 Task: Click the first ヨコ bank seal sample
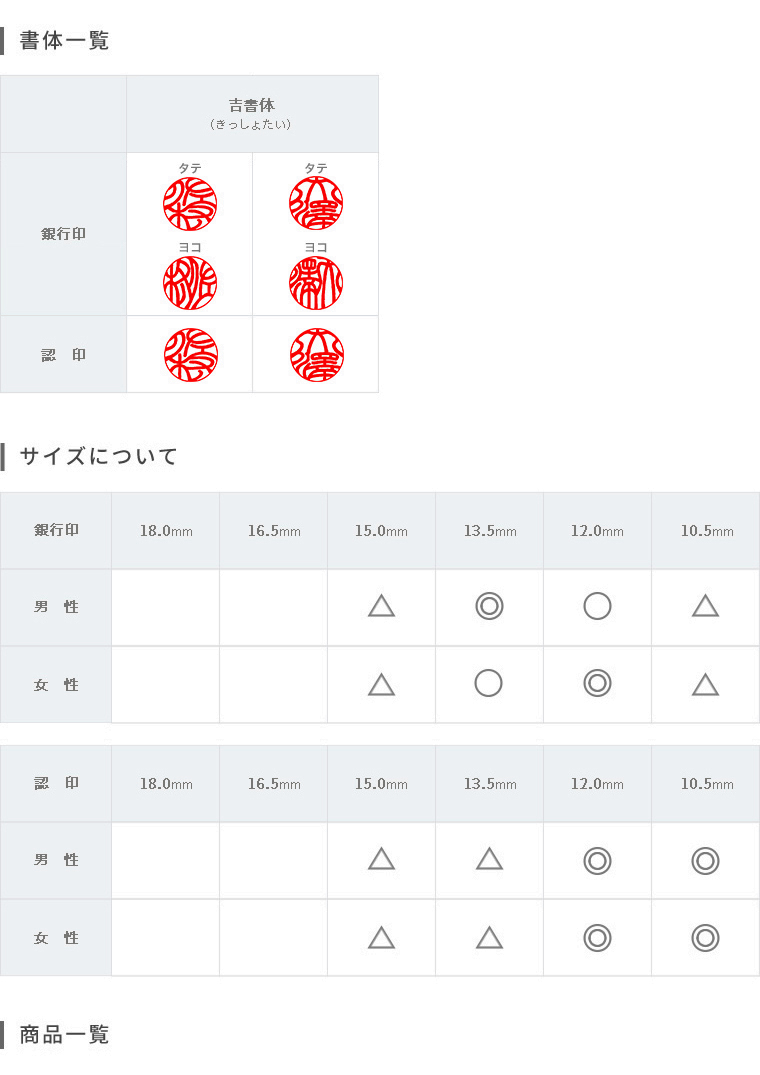point(190,283)
